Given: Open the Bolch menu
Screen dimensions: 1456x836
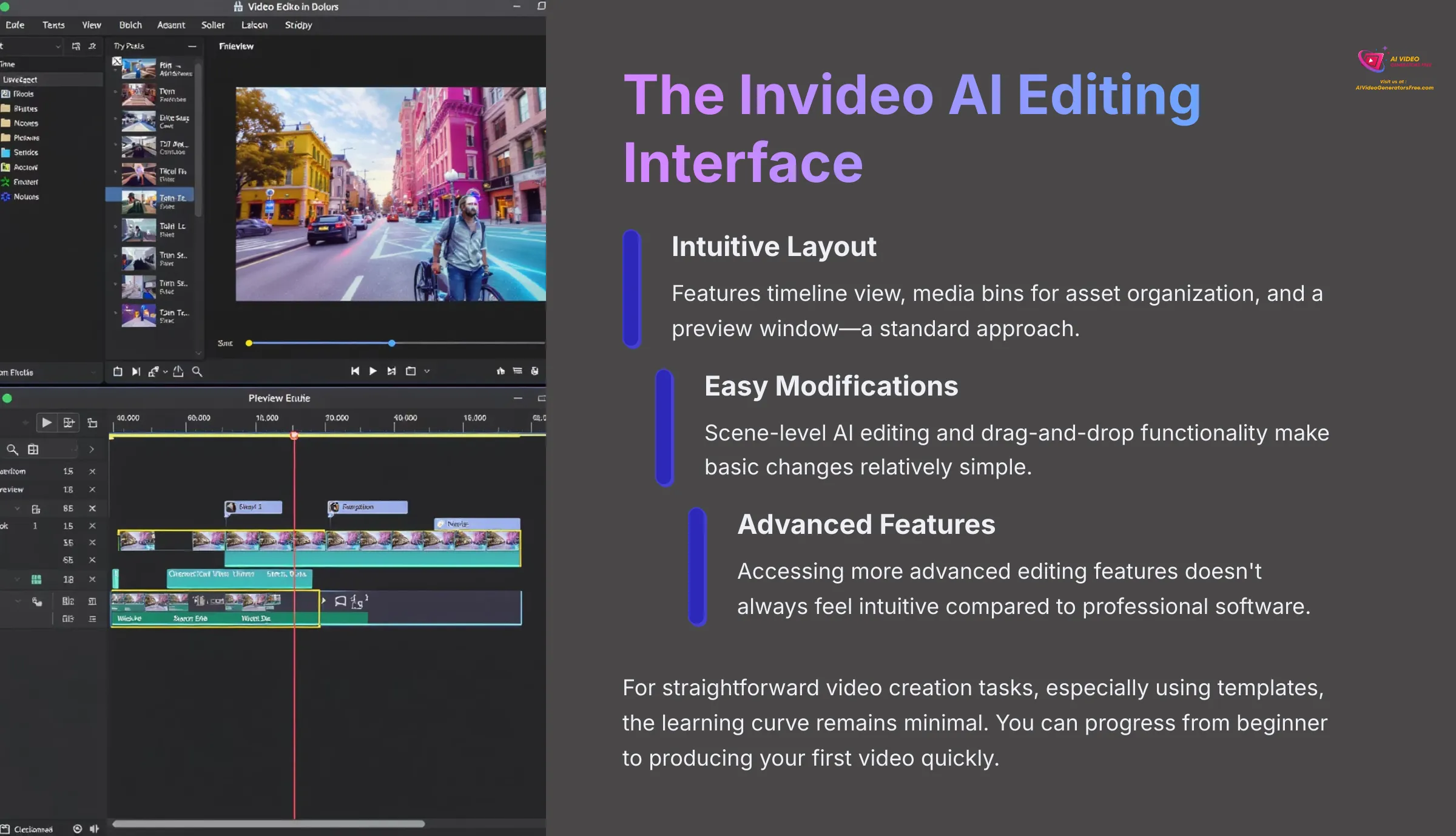Looking at the screenshot, I should click(x=130, y=25).
